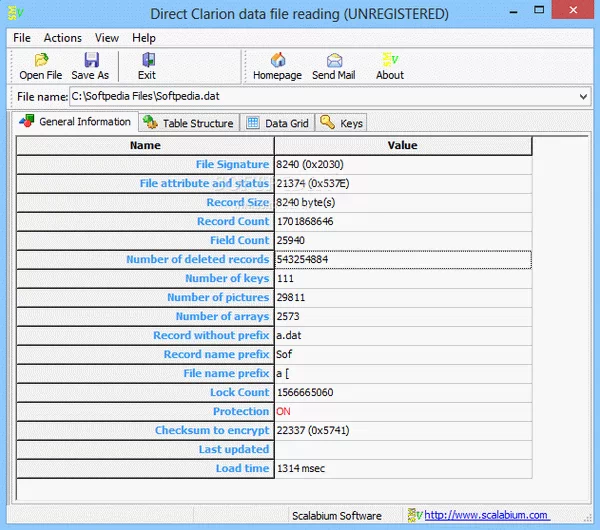Screen dimensions: 600x530
Task: Select File attribute and status label
Action: [x=204, y=184]
